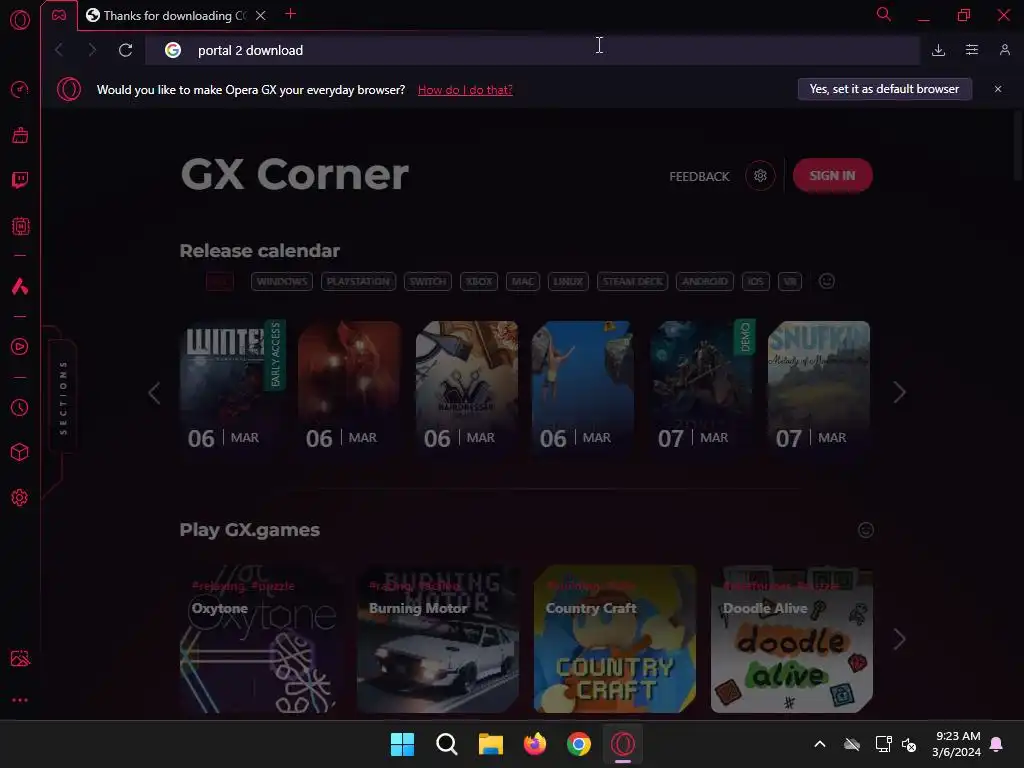Viewport: 1024px width, 768px height.
Task: Reload the current page
Action: pos(125,50)
